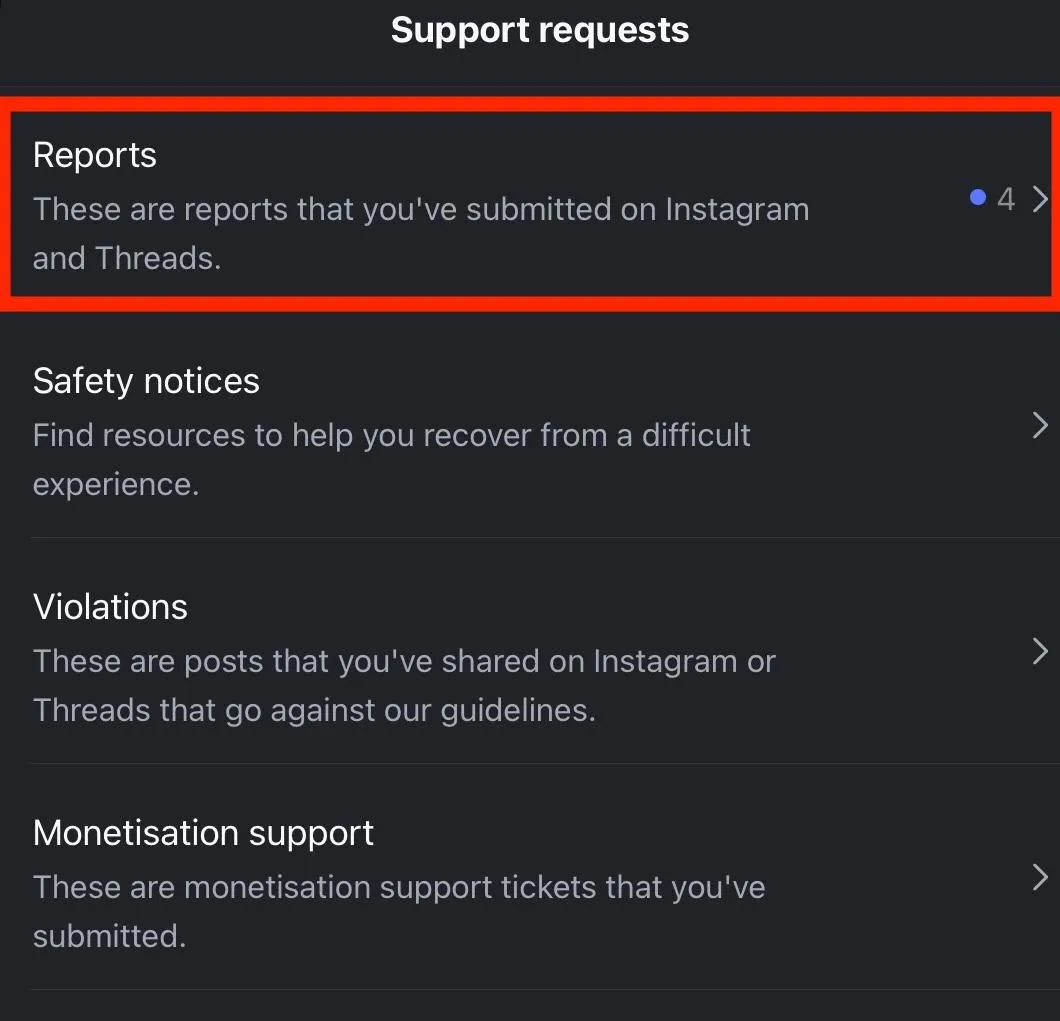Click the 'Find resources to help' description
The height and width of the screenshot is (1021, 1060).
[x=391, y=436]
